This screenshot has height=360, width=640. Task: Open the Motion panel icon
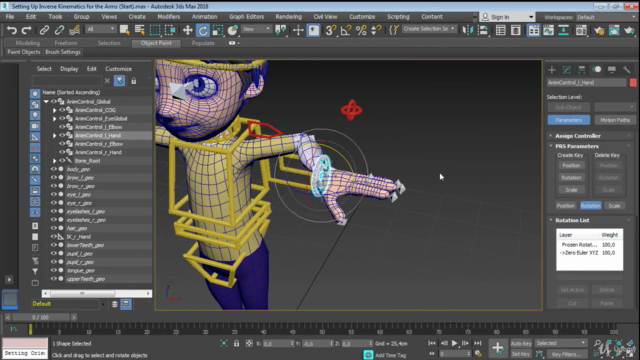(597, 70)
